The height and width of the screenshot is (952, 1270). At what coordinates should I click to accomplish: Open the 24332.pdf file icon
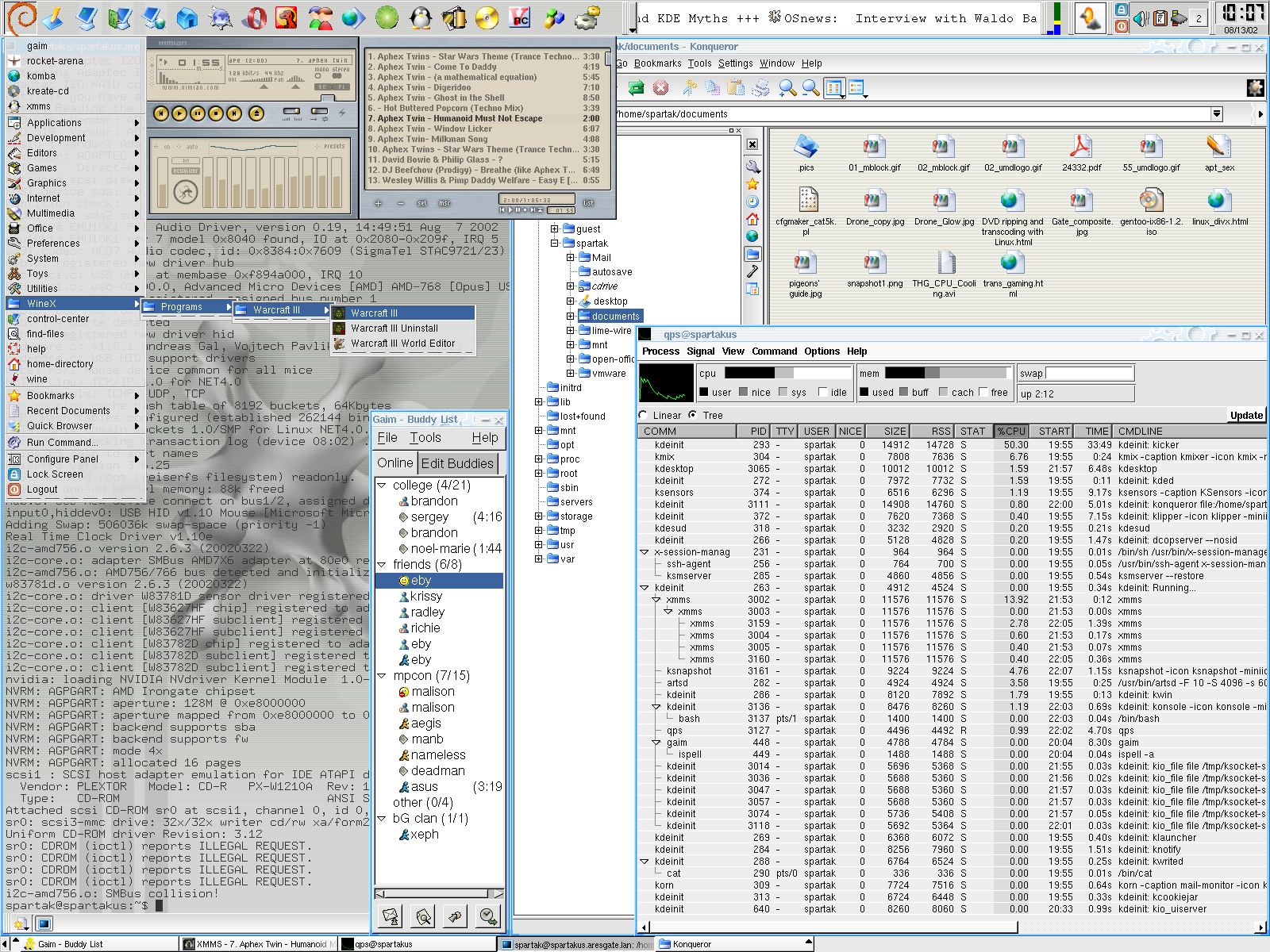coord(1081,153)
